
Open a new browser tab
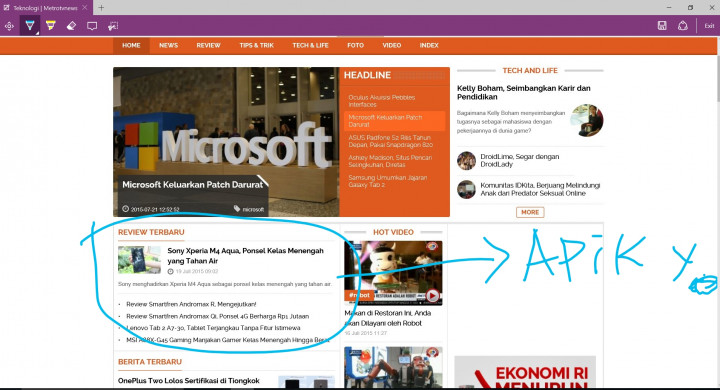pyautogui.click(x=101, y=8)
